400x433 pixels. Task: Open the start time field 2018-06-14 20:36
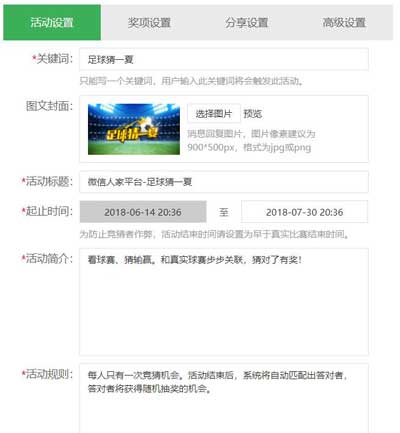pos(143,212)
